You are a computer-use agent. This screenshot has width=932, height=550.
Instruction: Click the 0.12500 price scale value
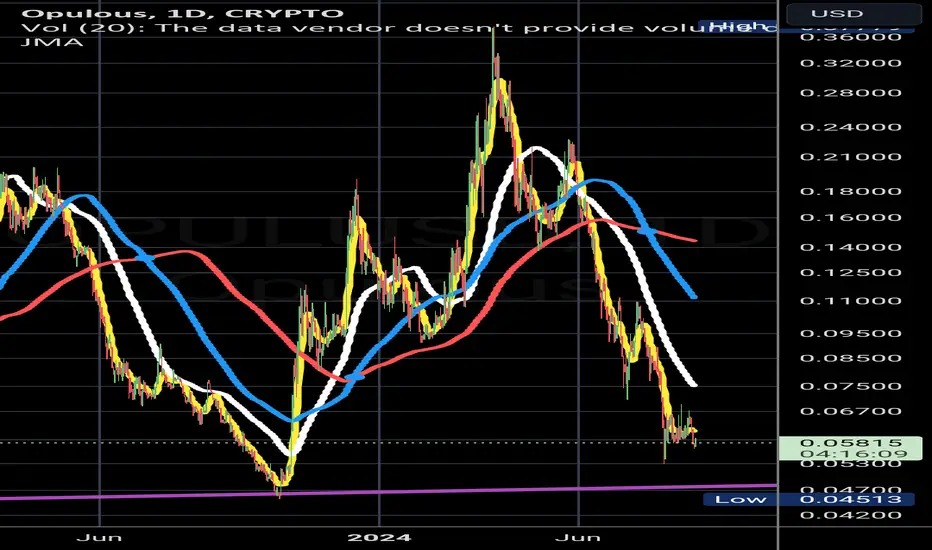(x=851, y=273)
